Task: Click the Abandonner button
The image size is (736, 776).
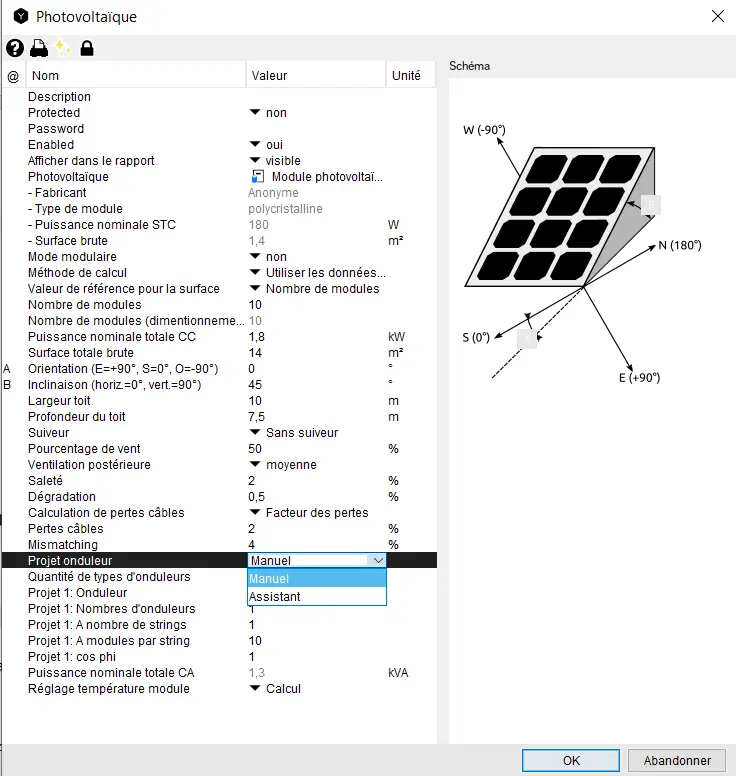Action: click(677, 760)
